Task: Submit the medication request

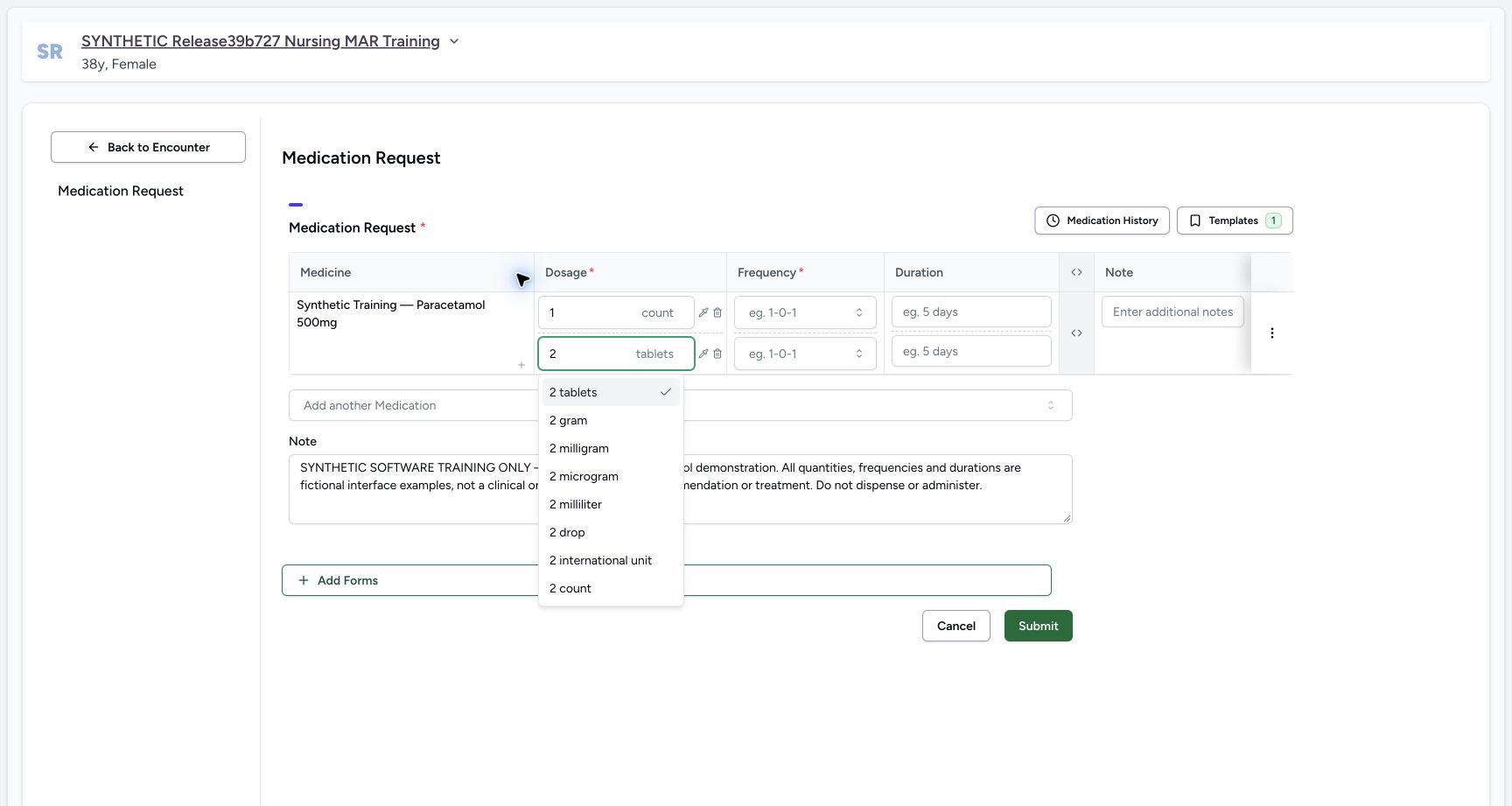Action: (x=1038, y=626)
